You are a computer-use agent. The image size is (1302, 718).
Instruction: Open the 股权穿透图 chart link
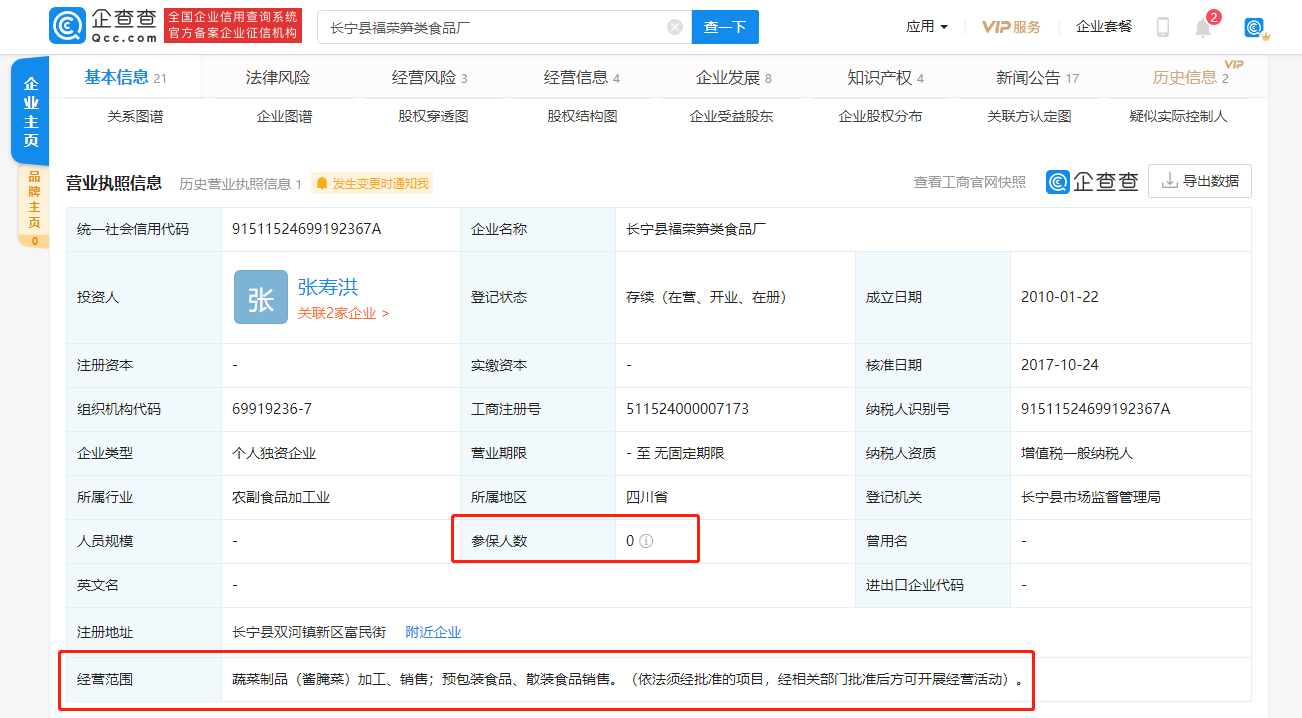pos(433,116)
